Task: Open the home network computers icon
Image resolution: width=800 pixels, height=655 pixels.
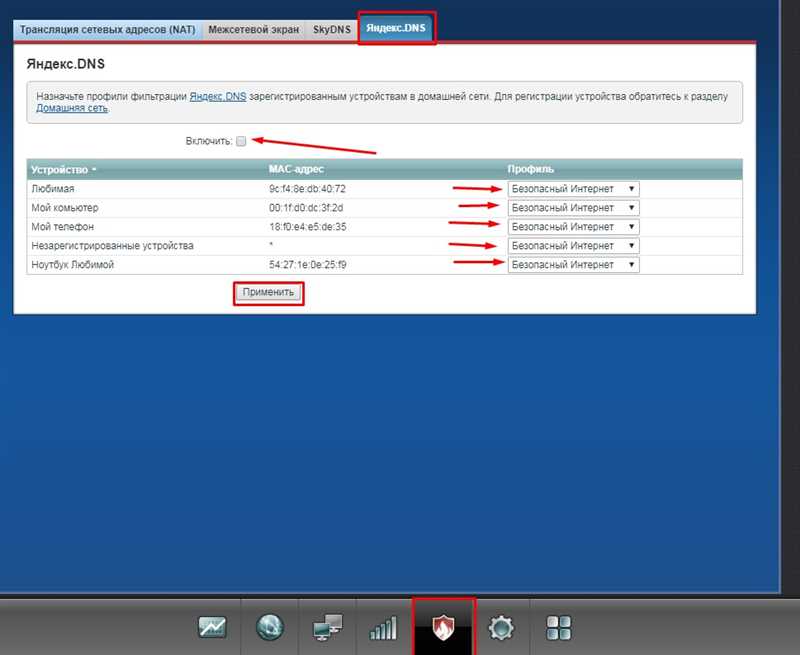Action: pos(328,627)
